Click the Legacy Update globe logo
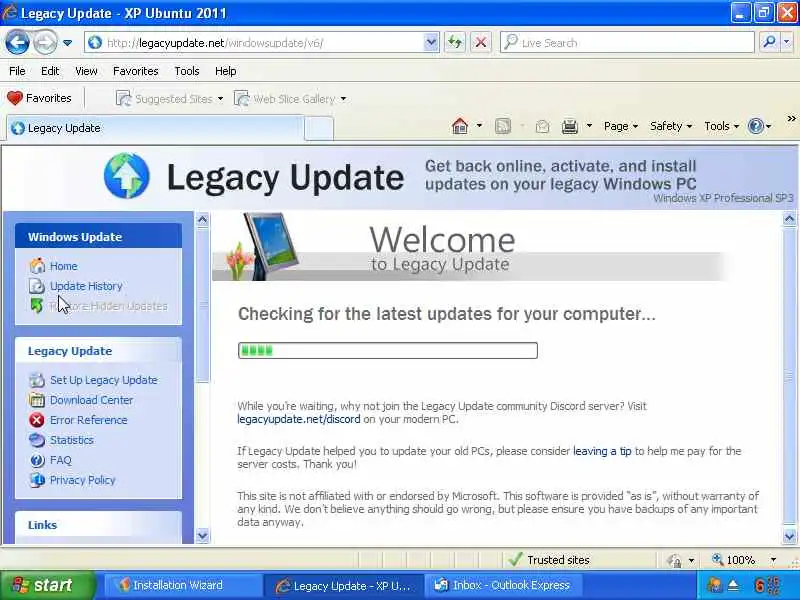The width and height of the screenshot is (800, 600). 127,176
